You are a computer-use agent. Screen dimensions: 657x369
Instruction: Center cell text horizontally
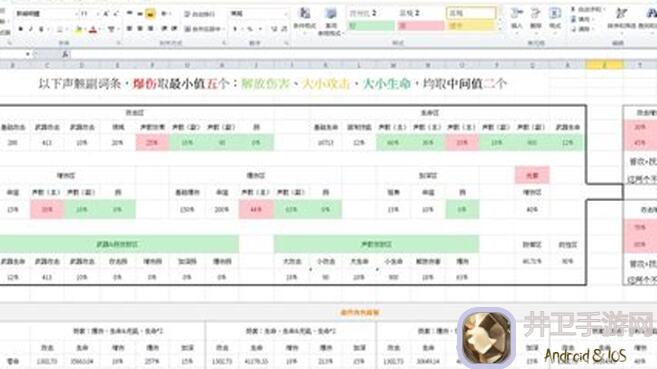click(x=140, y=29)
